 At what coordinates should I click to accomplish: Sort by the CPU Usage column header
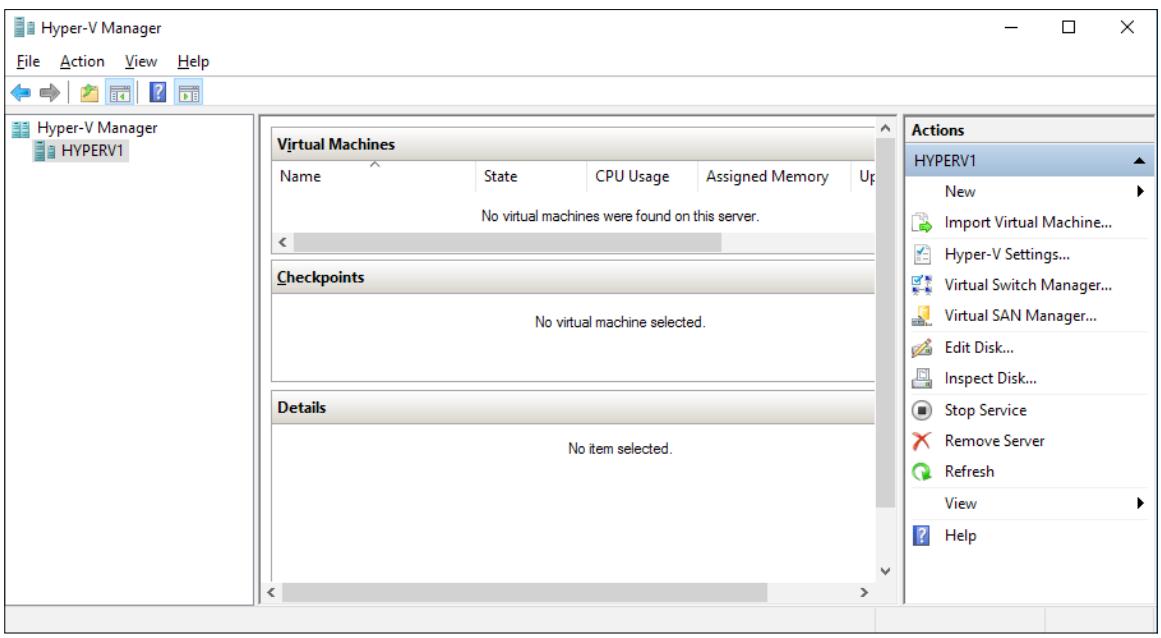[x=642, y=177]
